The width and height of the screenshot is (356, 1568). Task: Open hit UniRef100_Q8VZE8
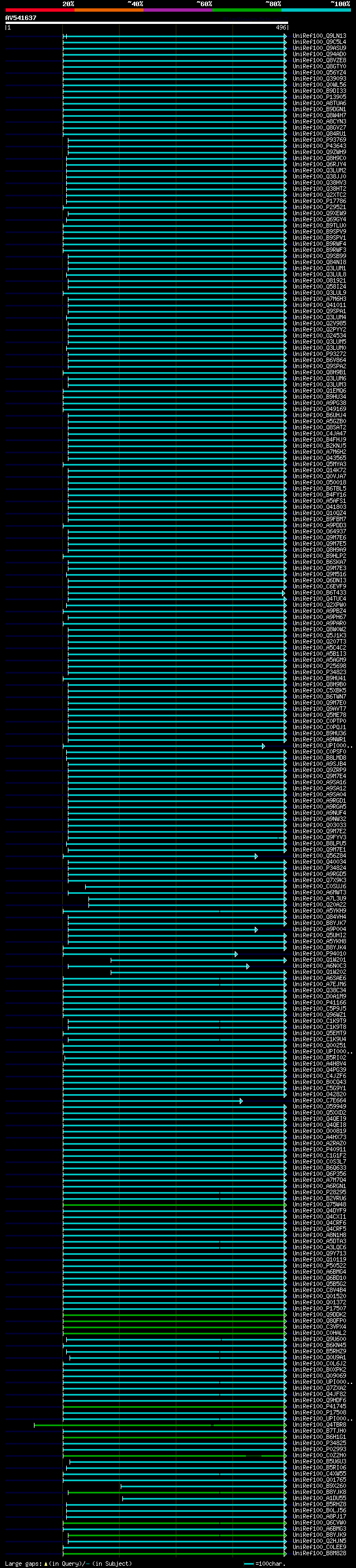coord(319,60)
